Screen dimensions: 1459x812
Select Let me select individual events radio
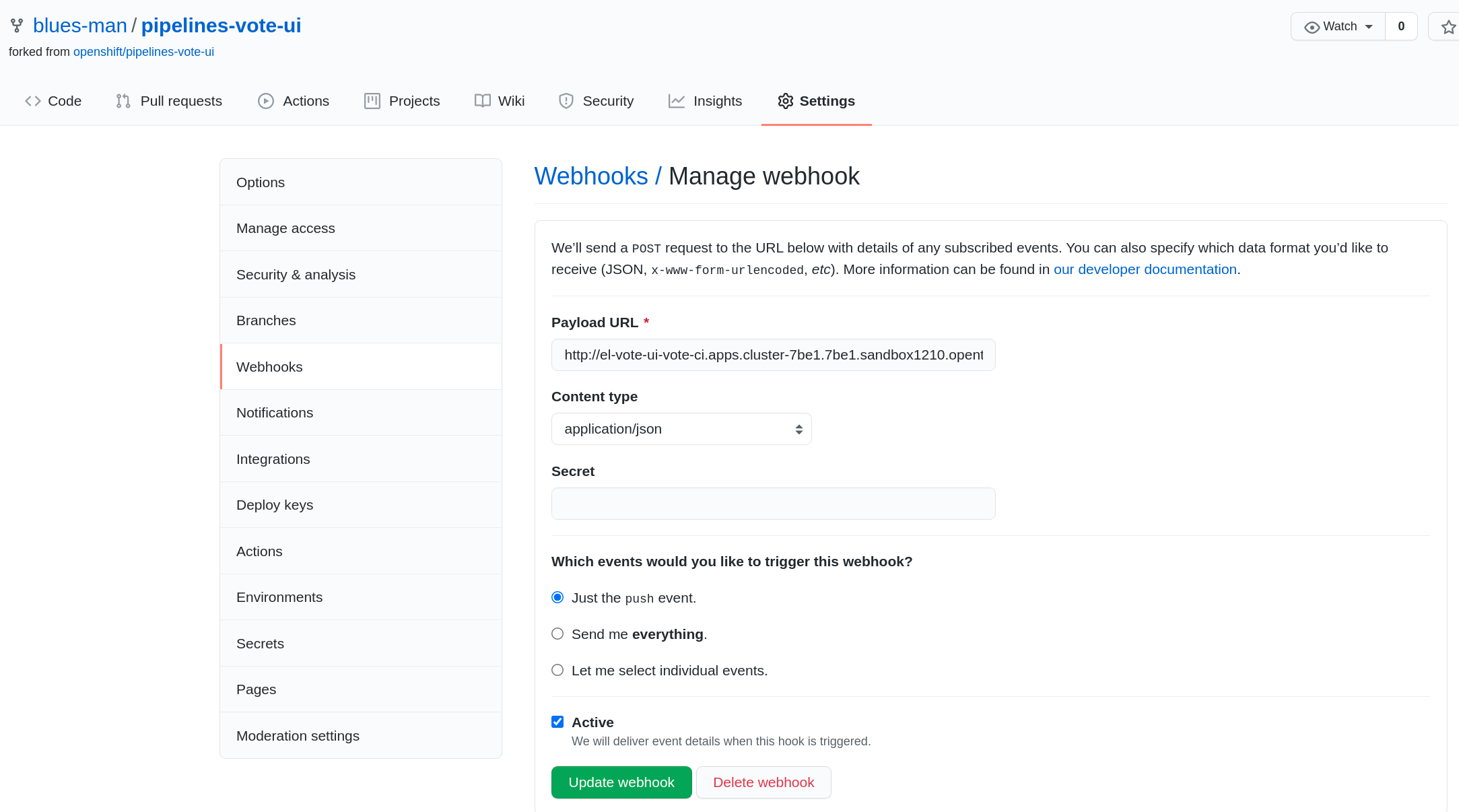[x=557, y=669]
